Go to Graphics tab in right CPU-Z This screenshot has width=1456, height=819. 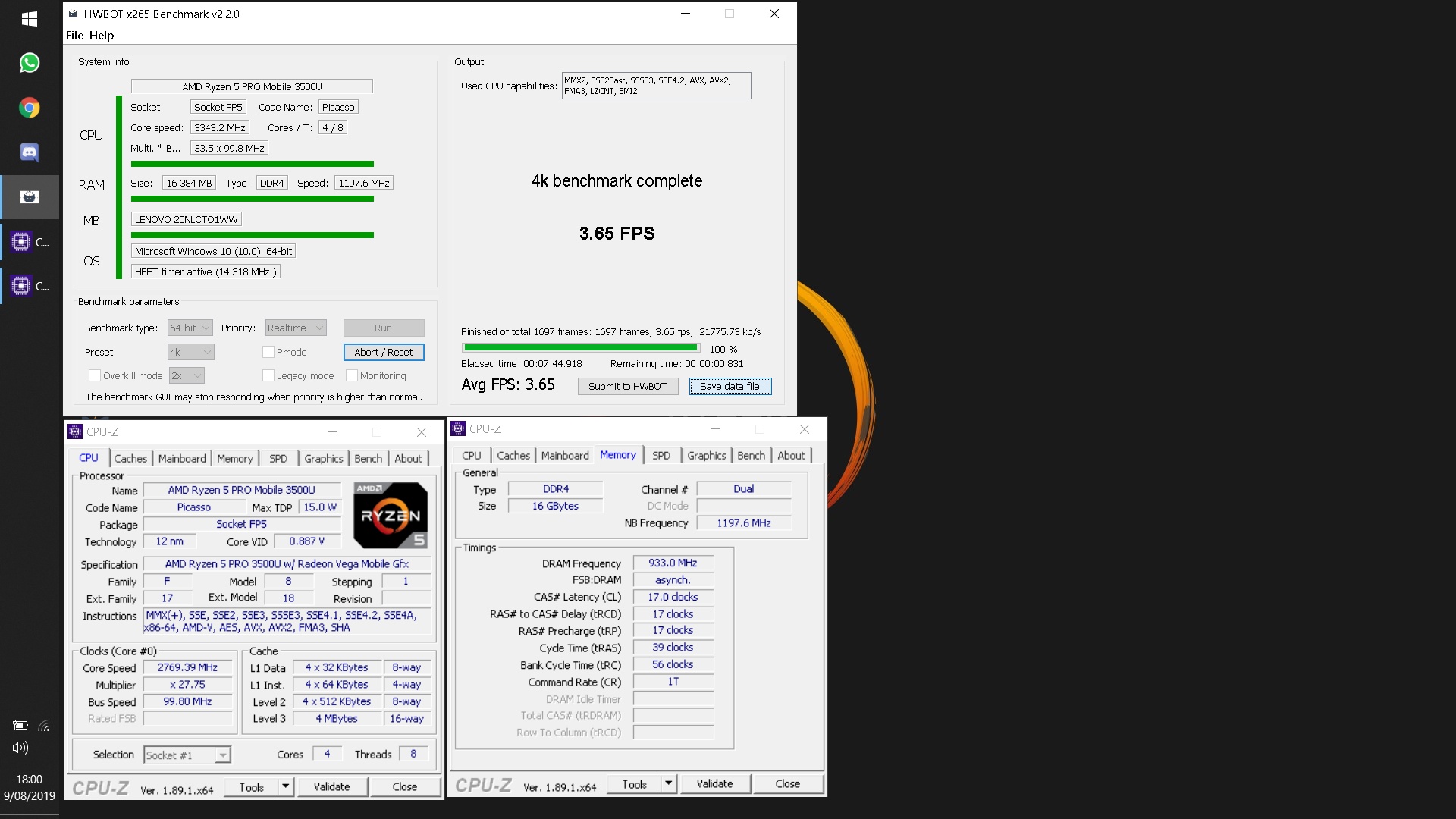coord(707,455)
